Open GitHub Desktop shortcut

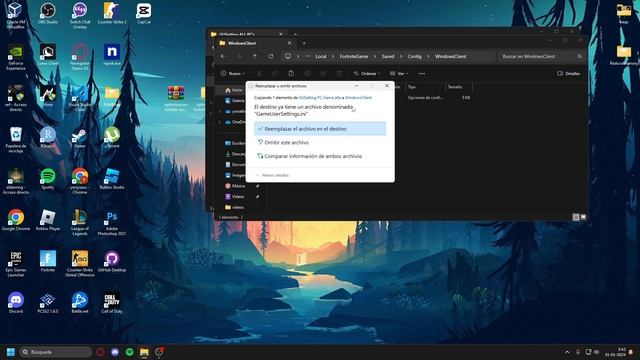click(112, 261)
